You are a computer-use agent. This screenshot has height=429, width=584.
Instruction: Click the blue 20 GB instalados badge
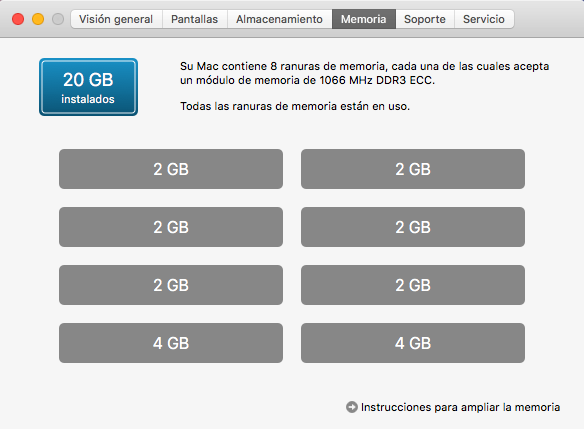click(88, 87)
